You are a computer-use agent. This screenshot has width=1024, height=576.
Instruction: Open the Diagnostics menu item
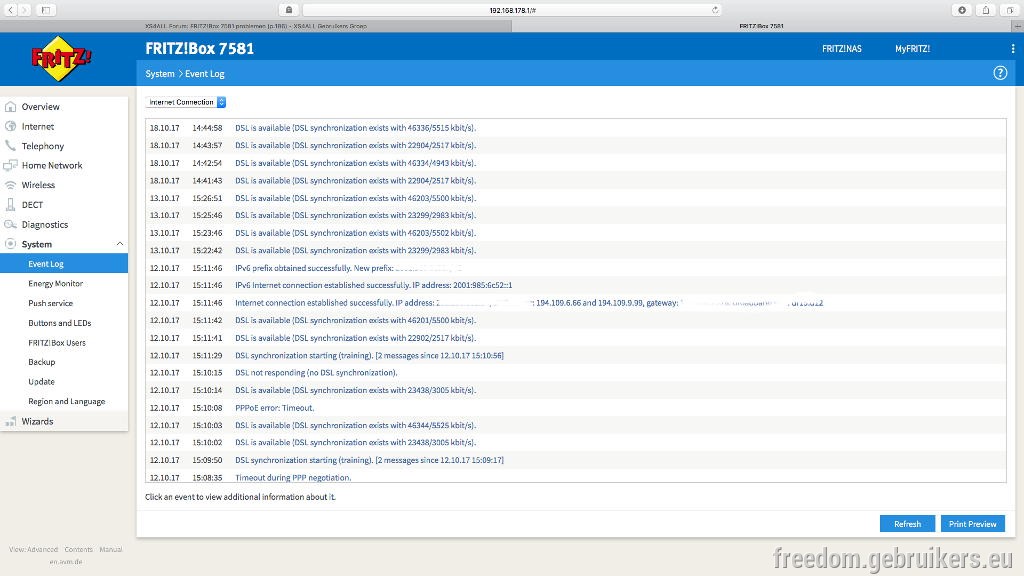click(44, 224)
